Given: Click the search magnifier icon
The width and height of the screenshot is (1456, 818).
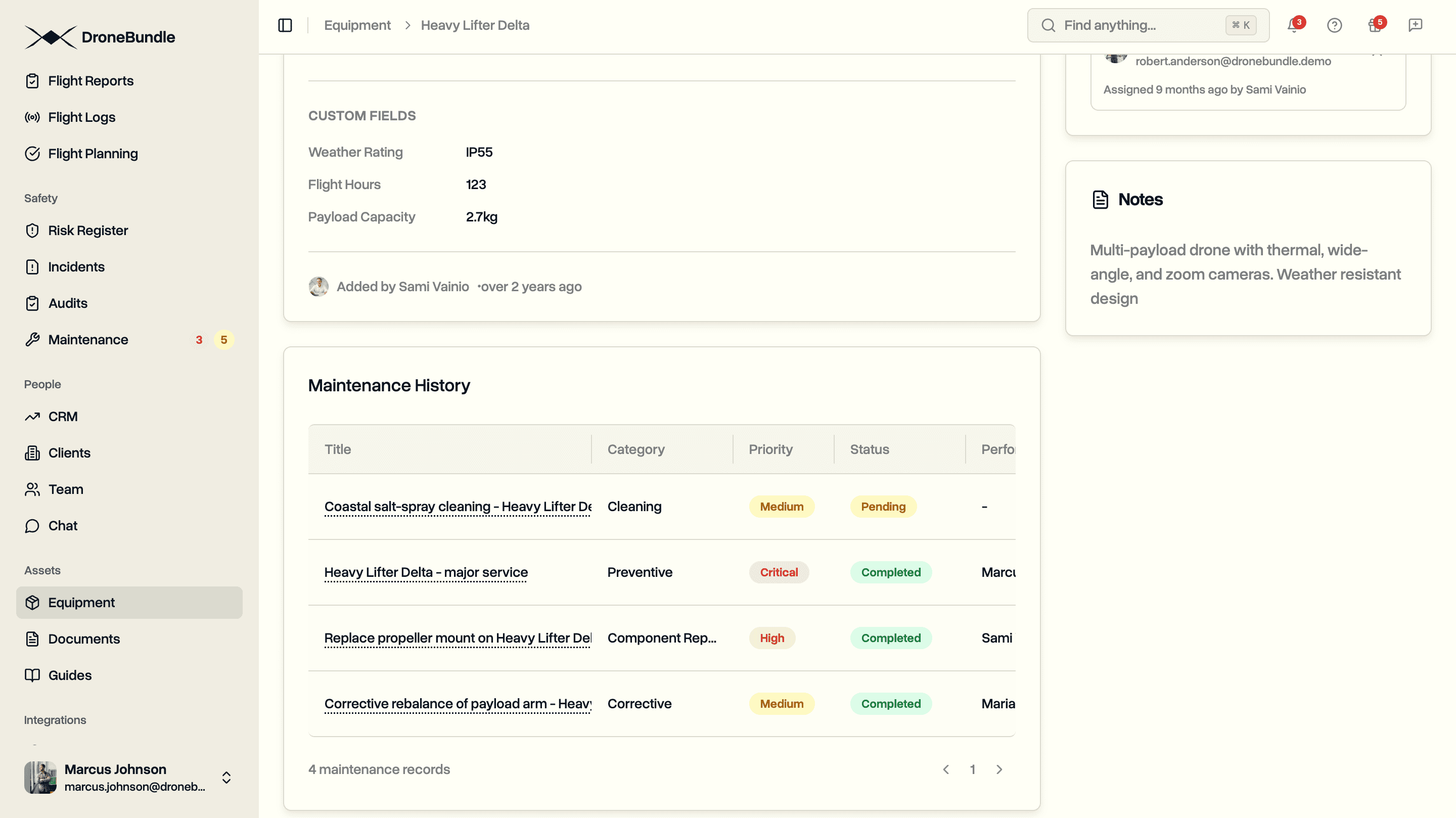Looking at the screenshot, I should pos(1049,25).
